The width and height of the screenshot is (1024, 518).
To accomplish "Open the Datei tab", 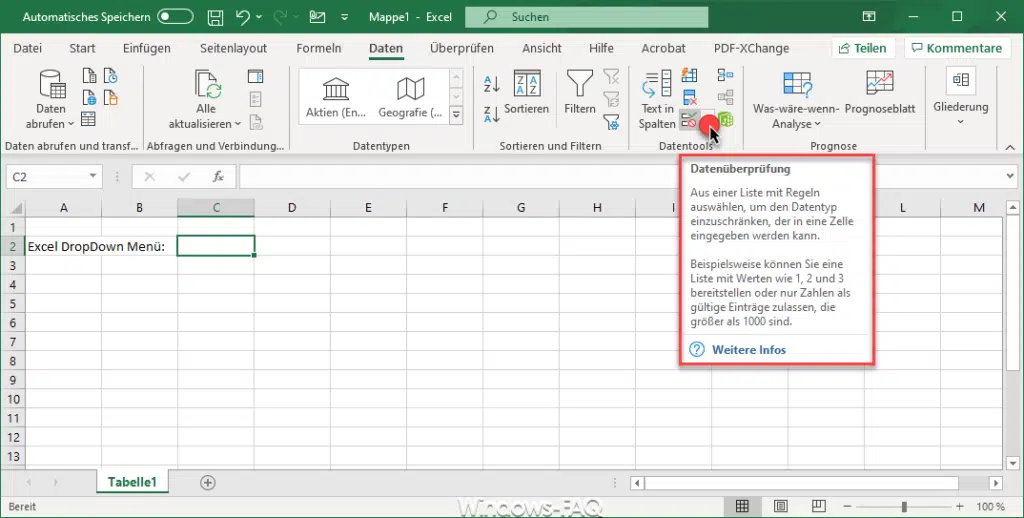I will (x=27, y=48).
